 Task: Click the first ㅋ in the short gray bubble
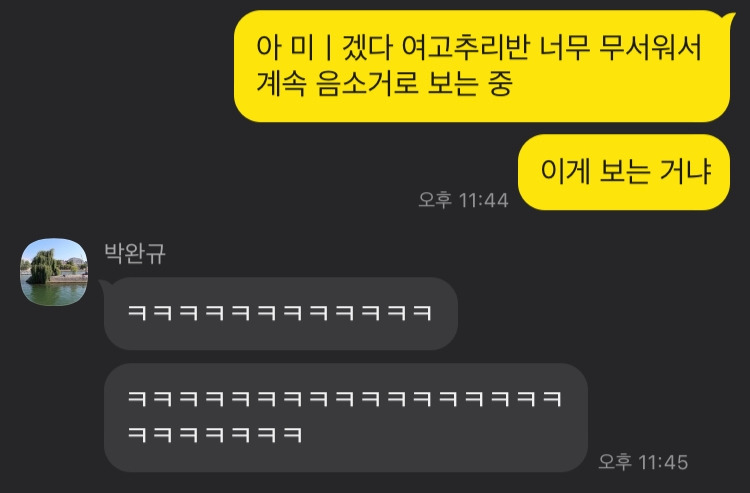[x=137, y=313]
